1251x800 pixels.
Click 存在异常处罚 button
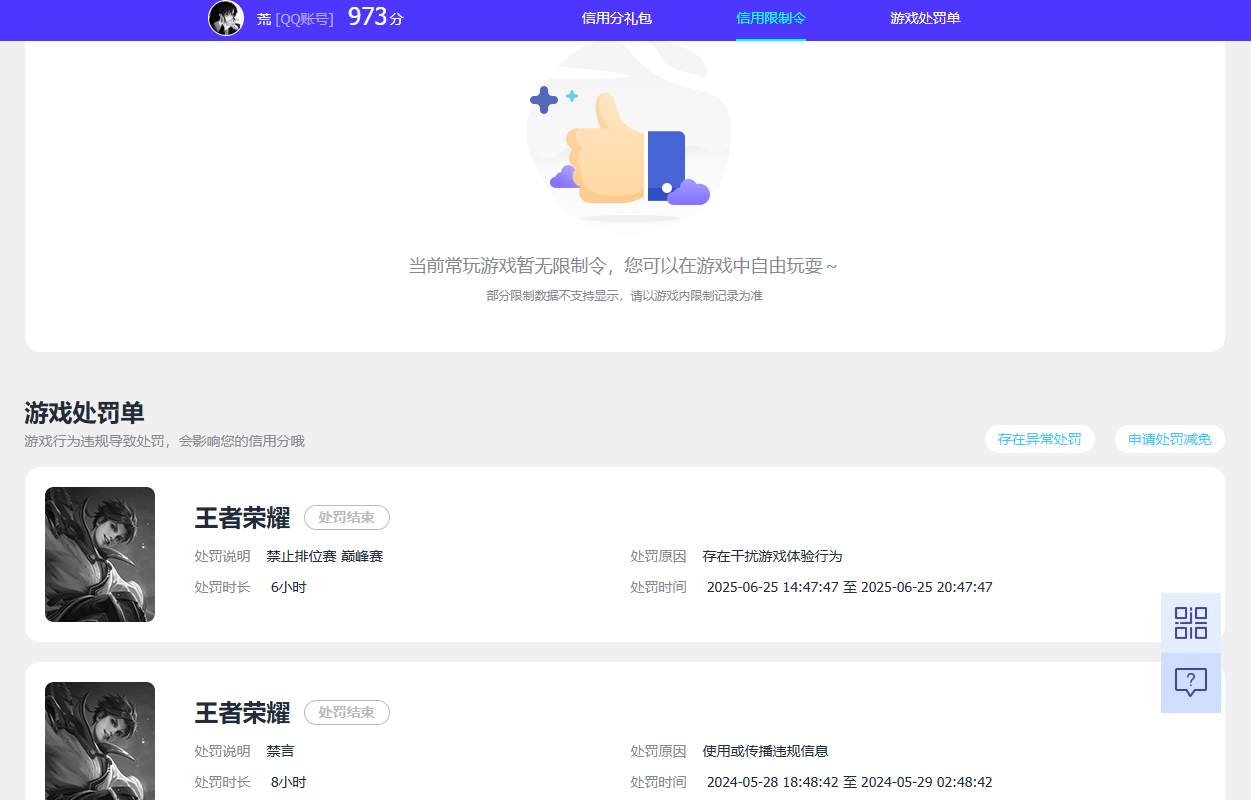coord(1040,439)
